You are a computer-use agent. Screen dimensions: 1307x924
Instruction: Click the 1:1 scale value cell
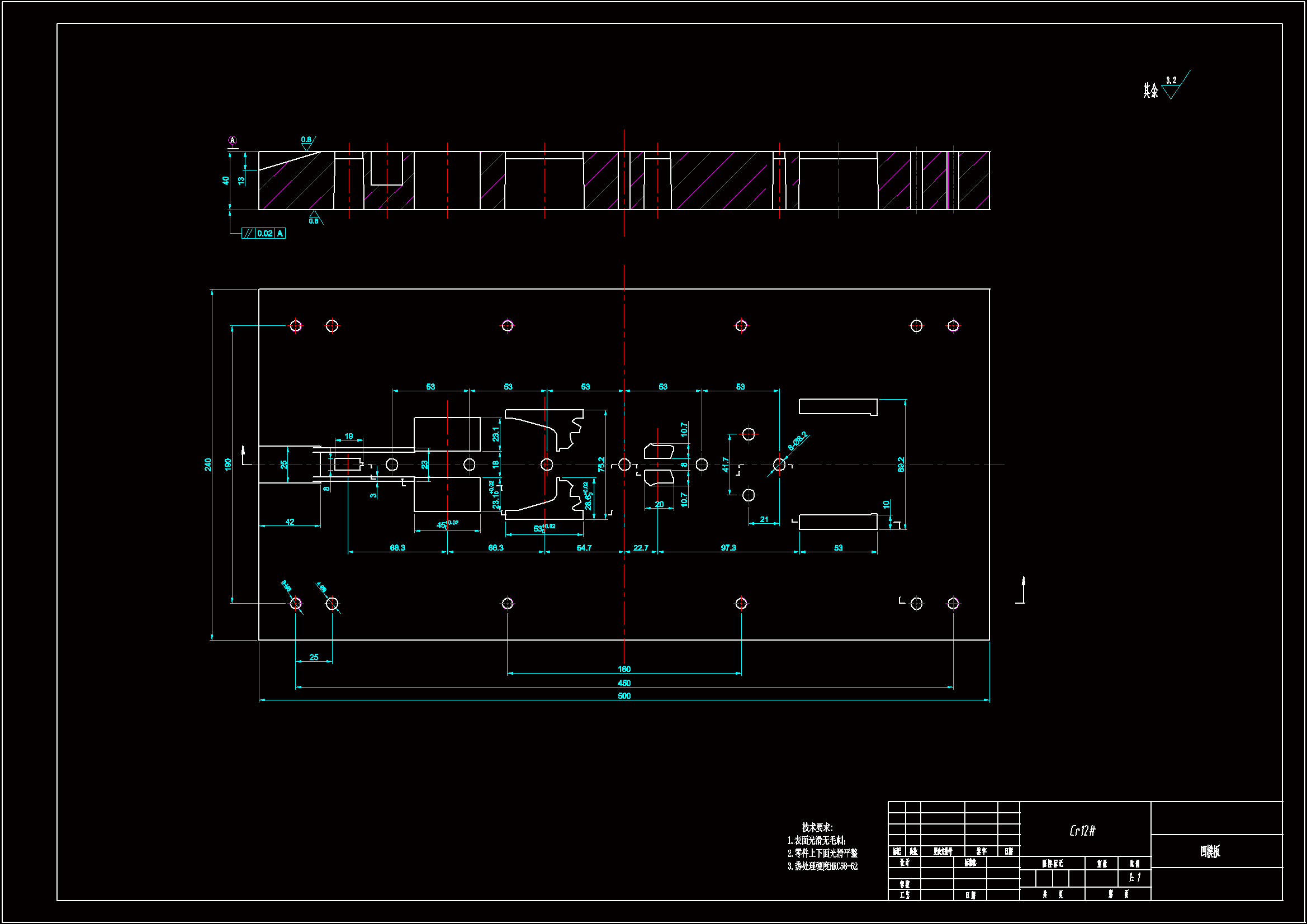[1134, 877]
